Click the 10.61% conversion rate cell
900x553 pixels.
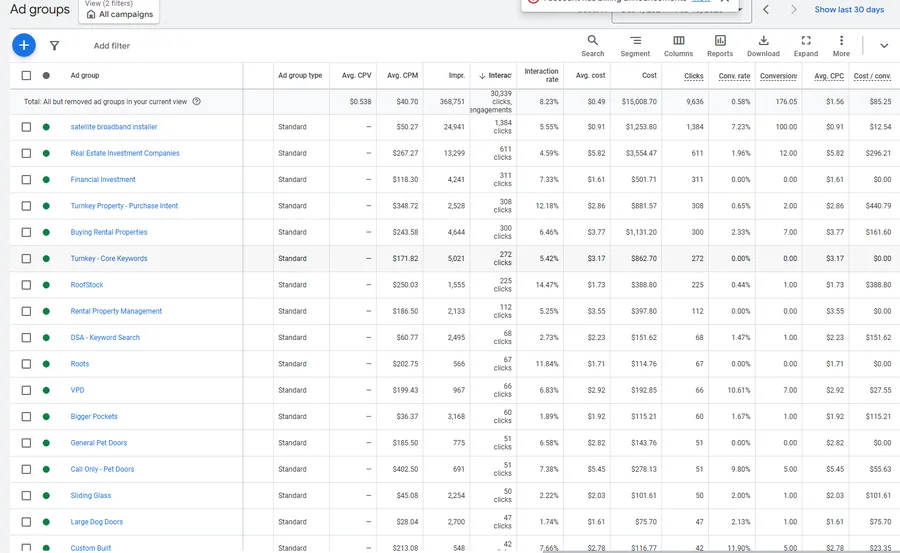pos(739,390)
